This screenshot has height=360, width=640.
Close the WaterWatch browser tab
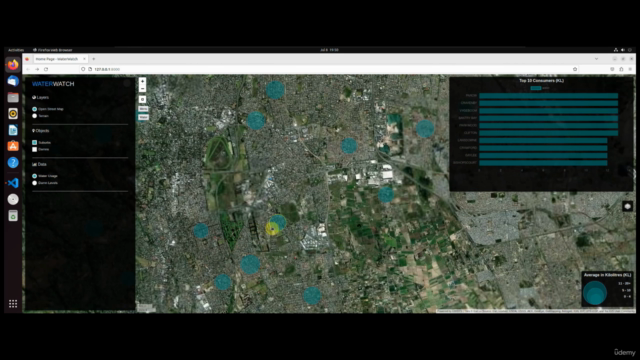click(x=84, y=59)
